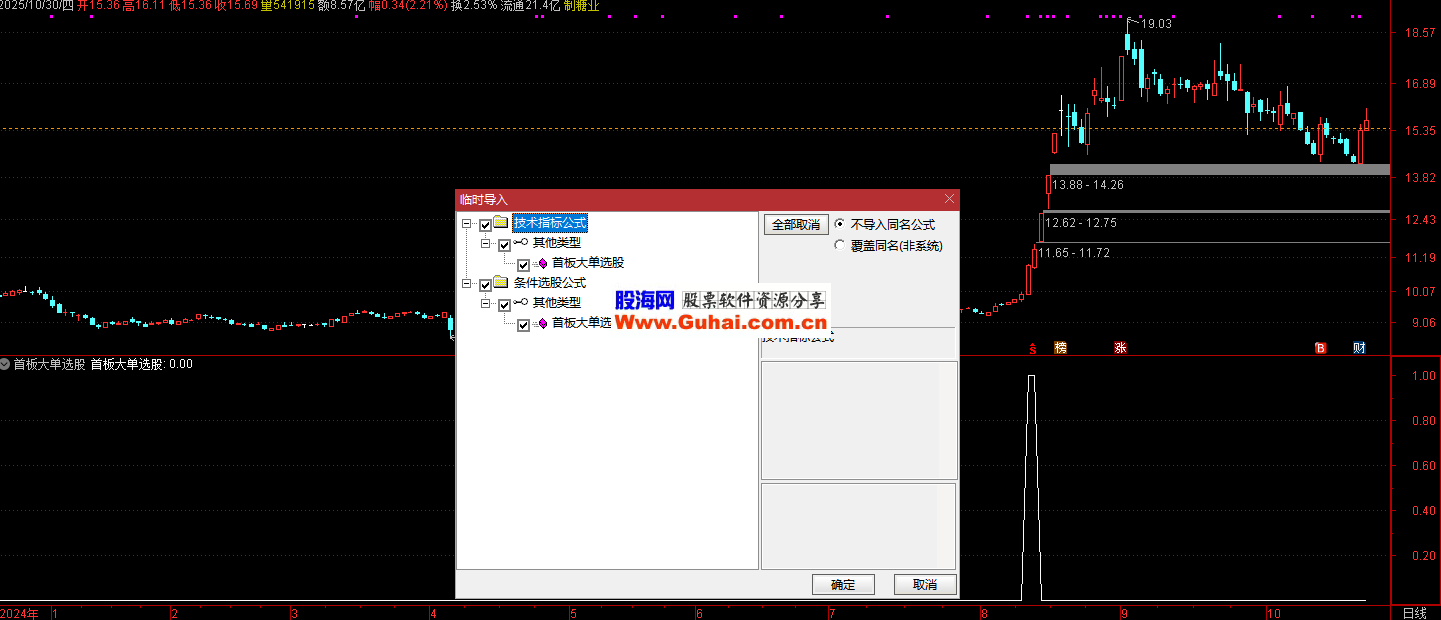Image resolution: width=1441 pixels, height=620 pixels.
Task: Click the red B marker icon
Action: tap(1320, 348)
